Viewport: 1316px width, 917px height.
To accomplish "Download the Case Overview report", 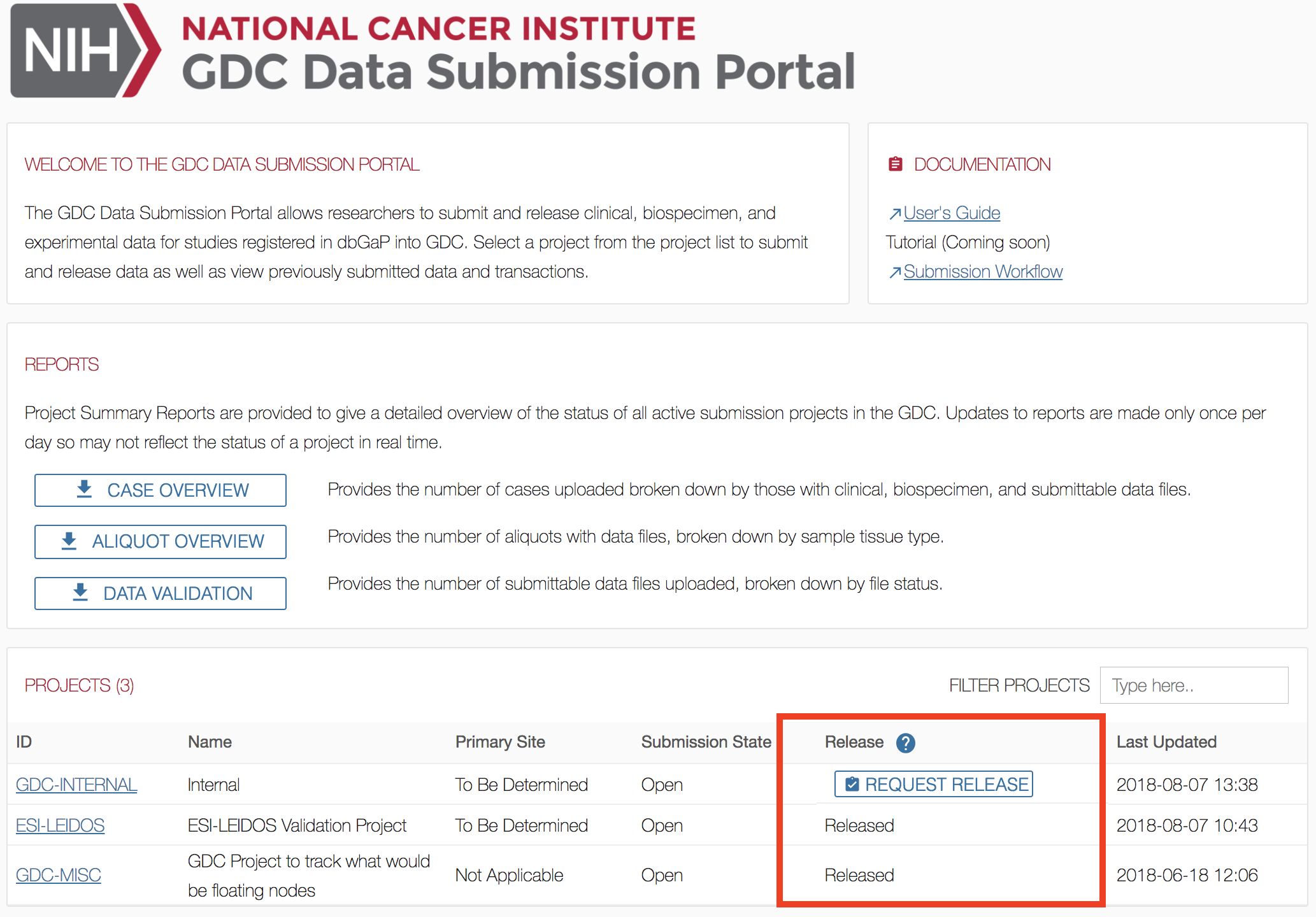I will click(161, 490).
